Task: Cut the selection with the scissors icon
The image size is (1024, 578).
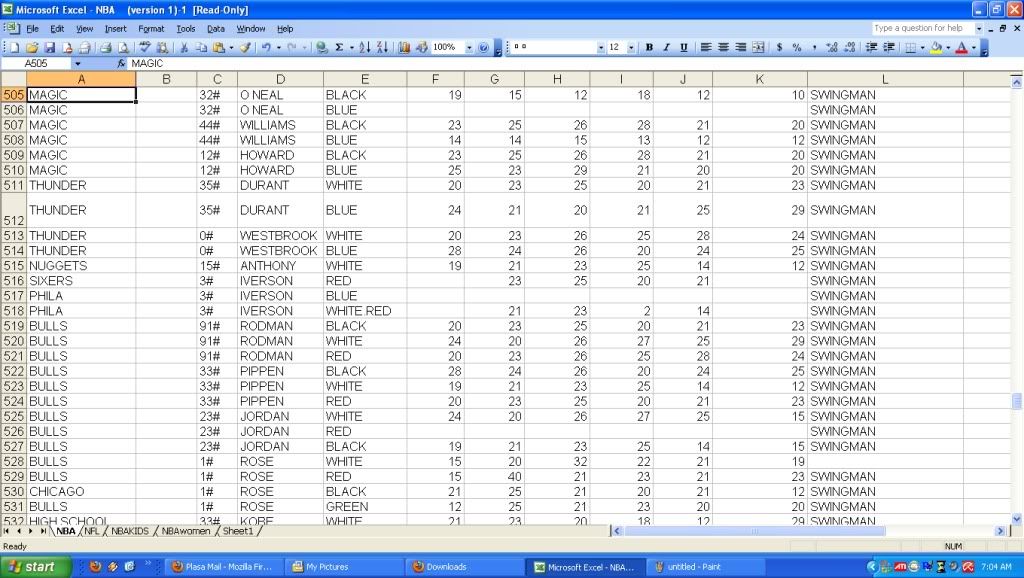Action: click(x=184, y=48)
